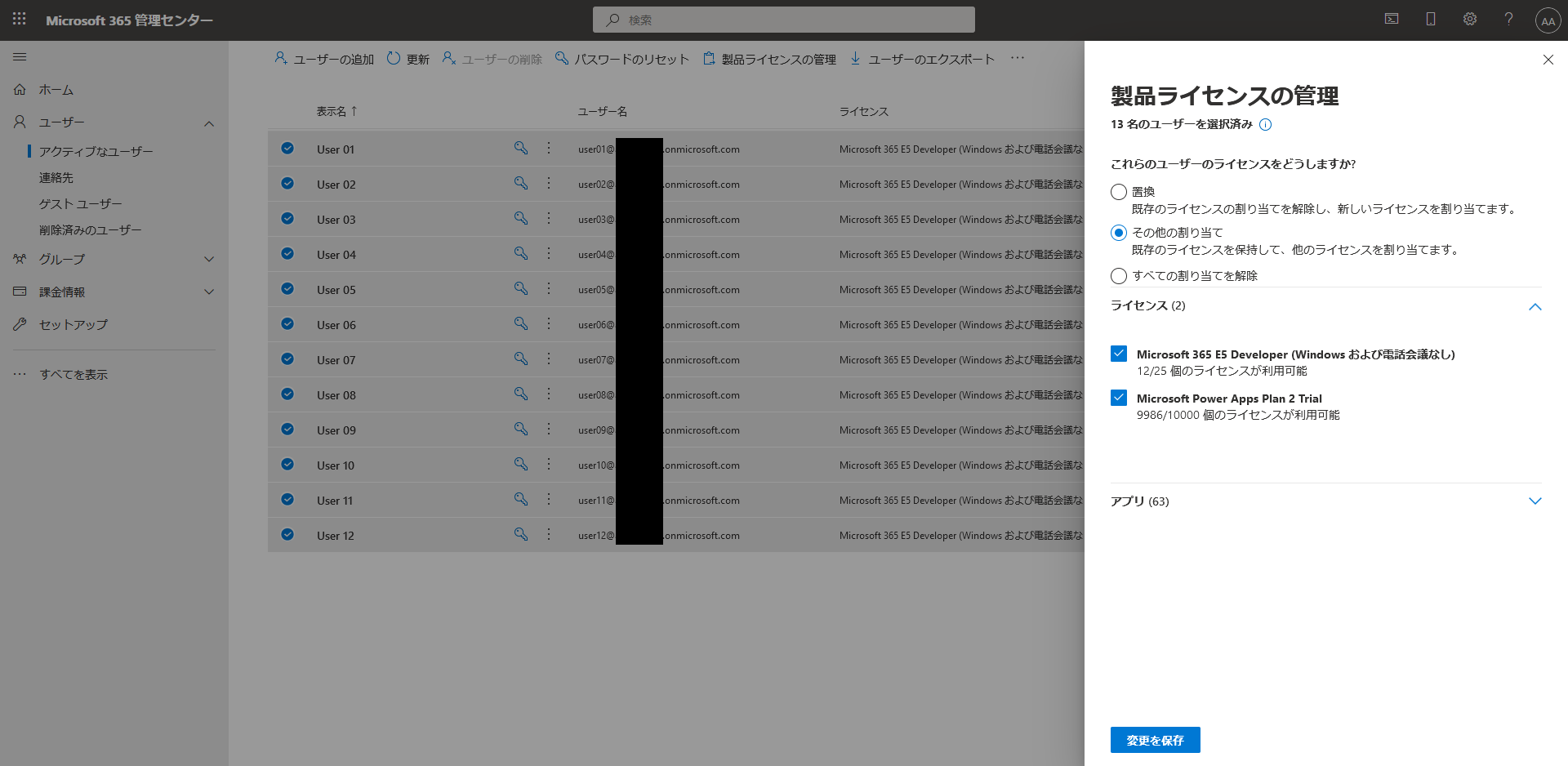Screen dimensions: 1568x766
Task: Click User 04 license cell text
Action: pyautogui.click(x=961, y=254)
